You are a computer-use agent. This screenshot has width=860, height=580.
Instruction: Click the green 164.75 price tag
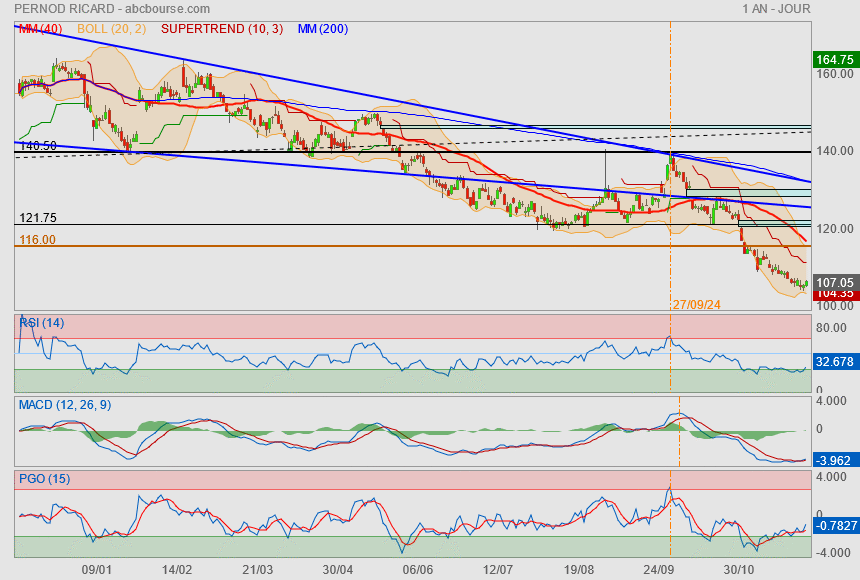pyautogui.click(x=835, y=60)
